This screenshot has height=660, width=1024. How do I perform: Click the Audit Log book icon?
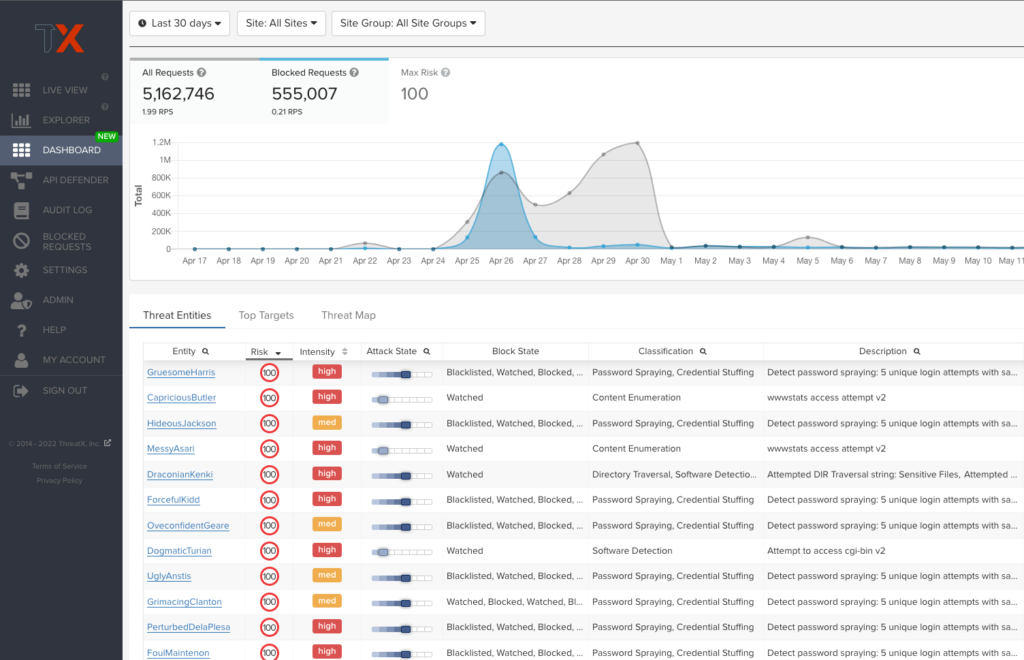pyautogui.click(x=21, y=210)
